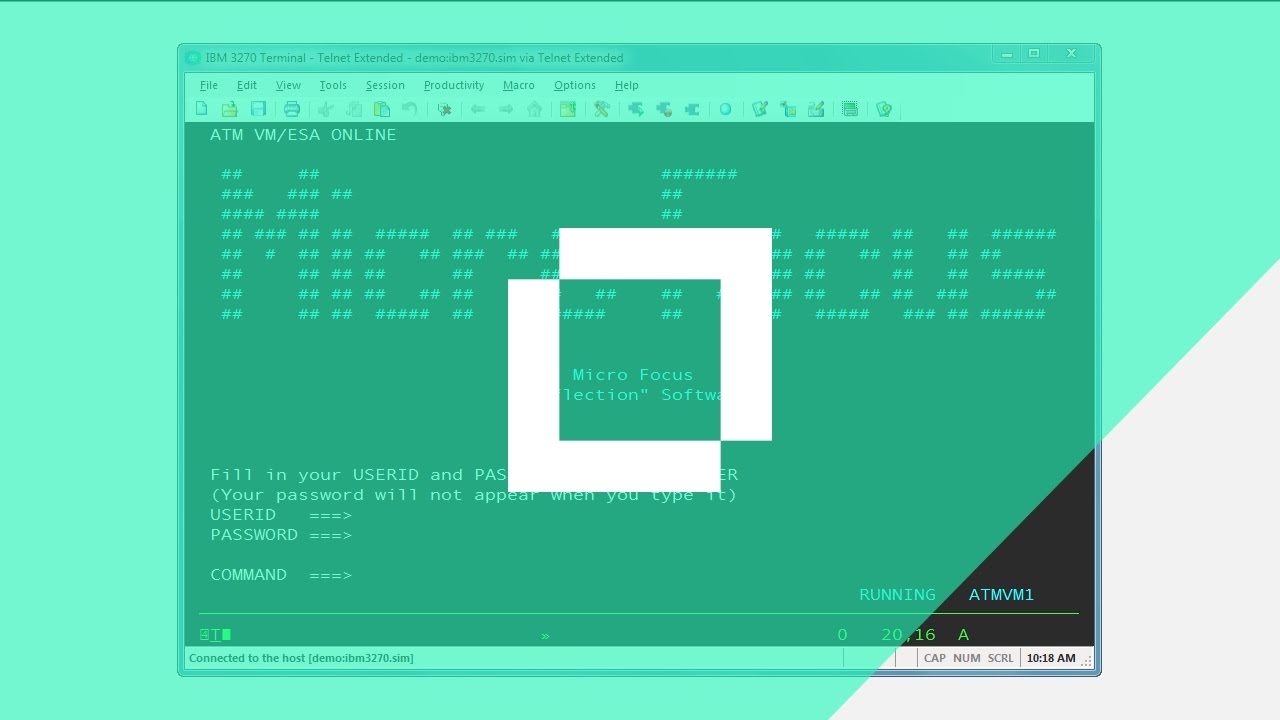The height and width of the screenshot is (720, 1280).
Task: Click the Forward arrow toolbar icon
Action: [506, 109]
